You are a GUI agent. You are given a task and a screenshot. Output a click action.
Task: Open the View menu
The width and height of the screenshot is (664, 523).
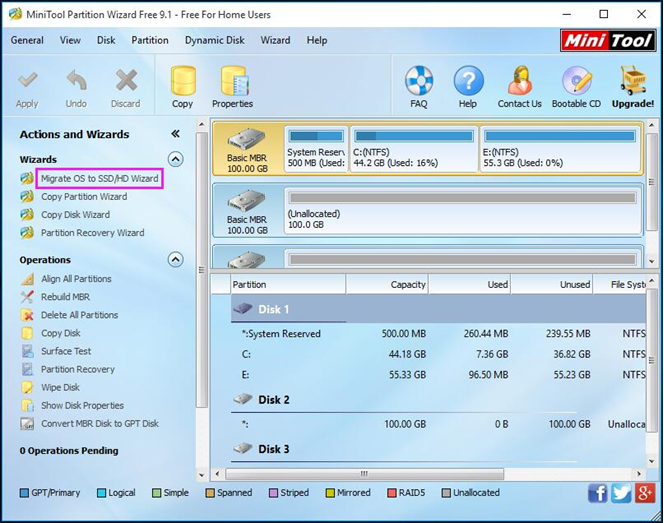point(70,40)
